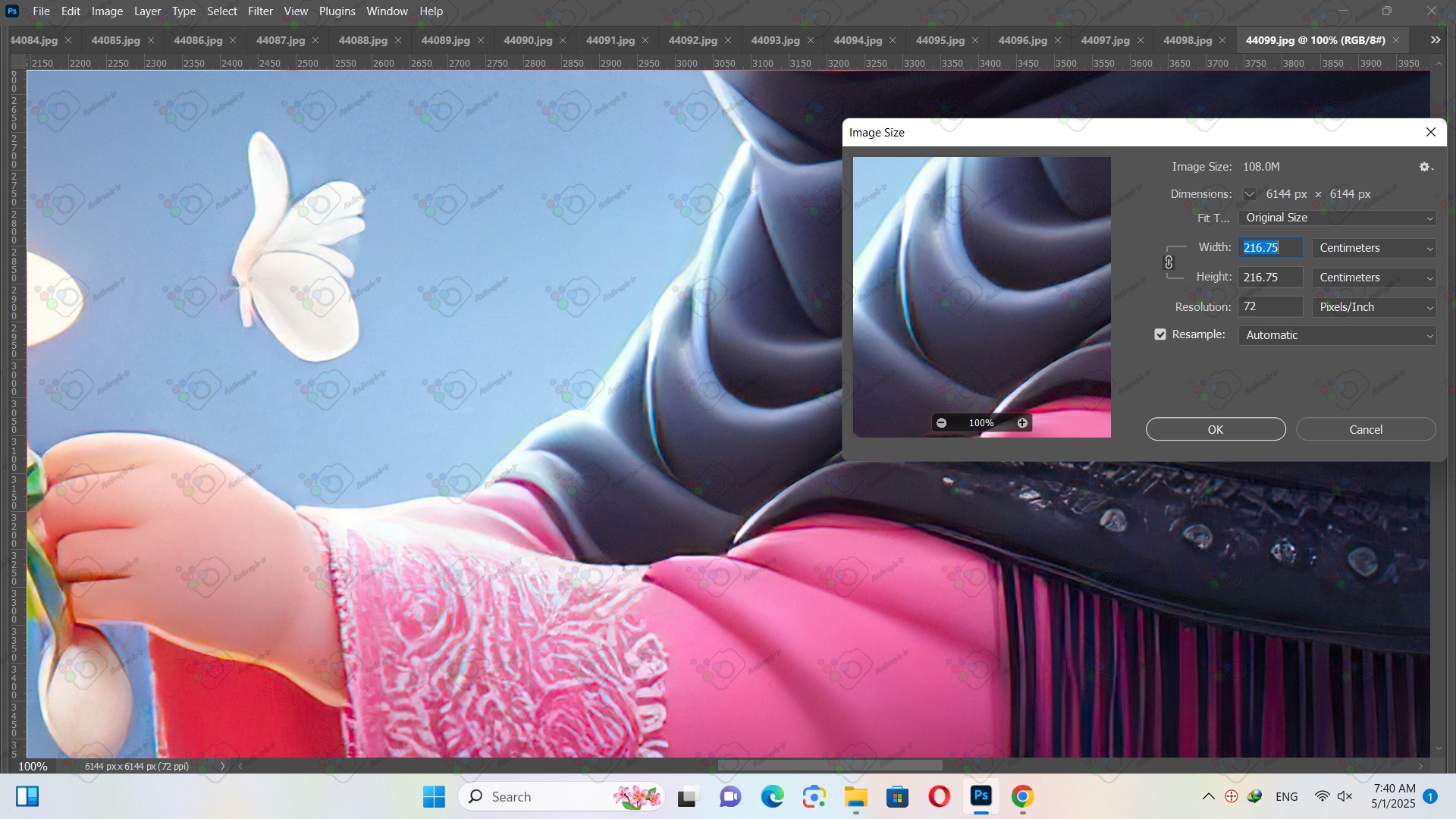Switch to the 44097.jpg tab

(x=1105, y=40)
